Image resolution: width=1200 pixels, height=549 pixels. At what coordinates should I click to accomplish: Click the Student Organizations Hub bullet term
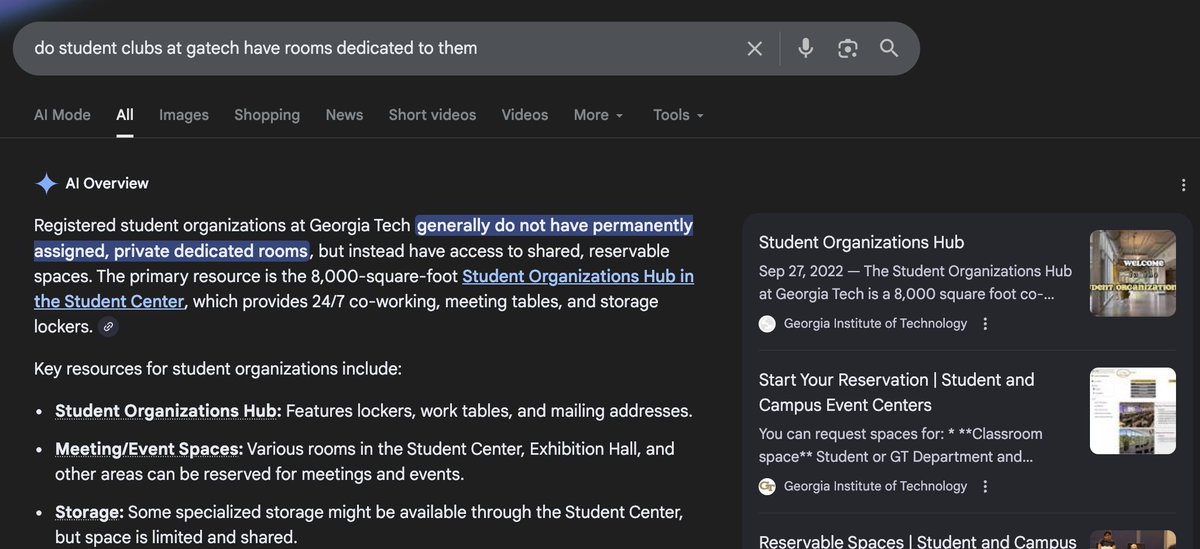coord(168,411)
